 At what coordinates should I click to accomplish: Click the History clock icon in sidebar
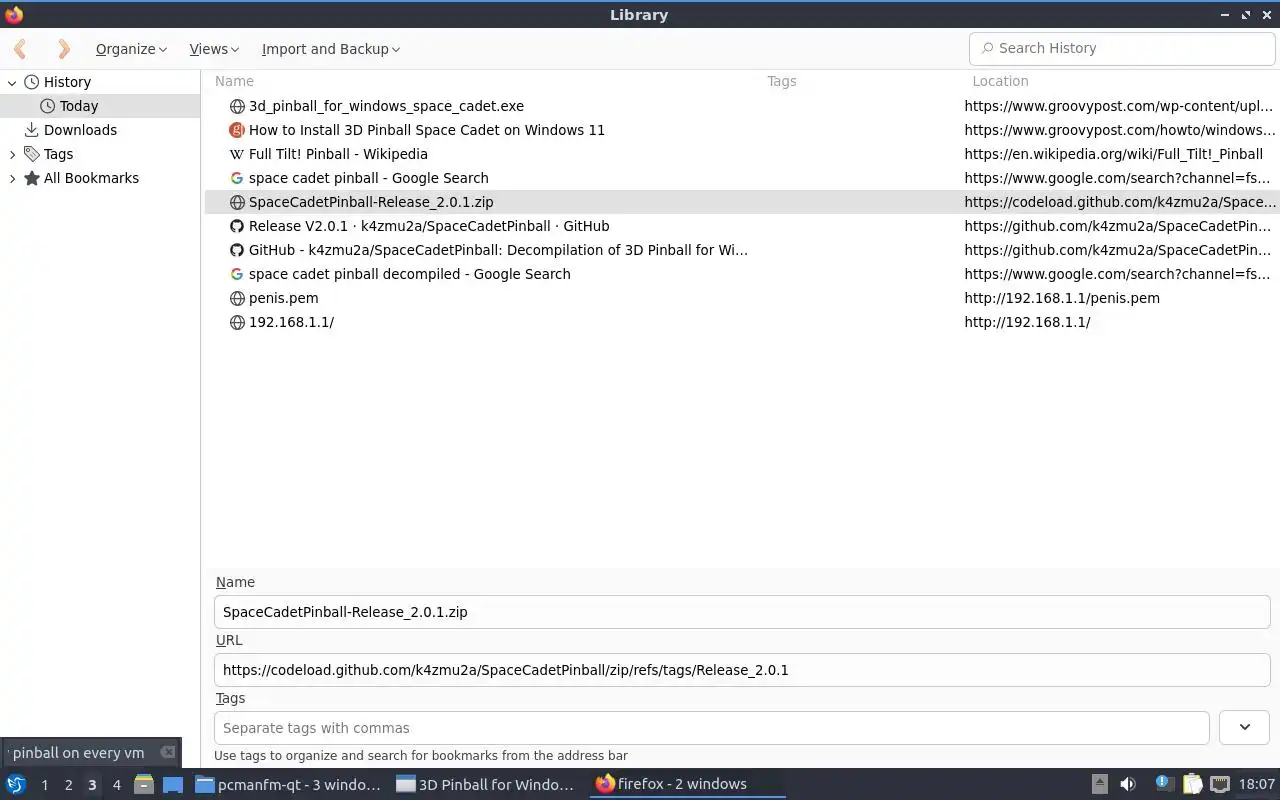[32, 82]
